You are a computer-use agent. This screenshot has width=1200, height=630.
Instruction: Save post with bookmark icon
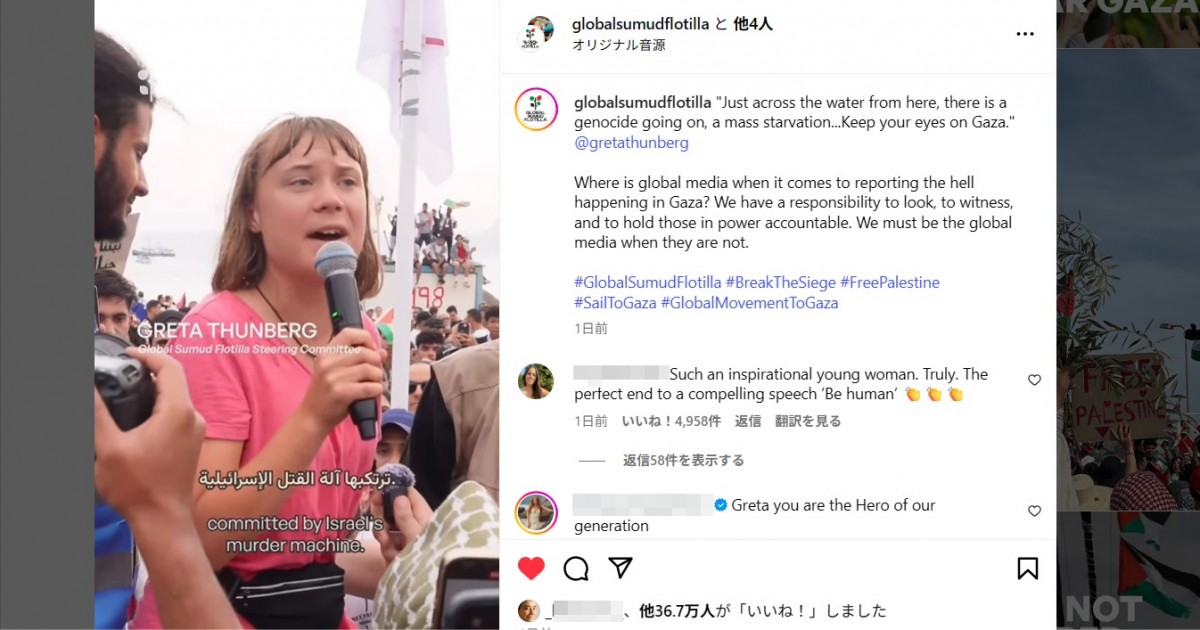[x=1027, y=568]
